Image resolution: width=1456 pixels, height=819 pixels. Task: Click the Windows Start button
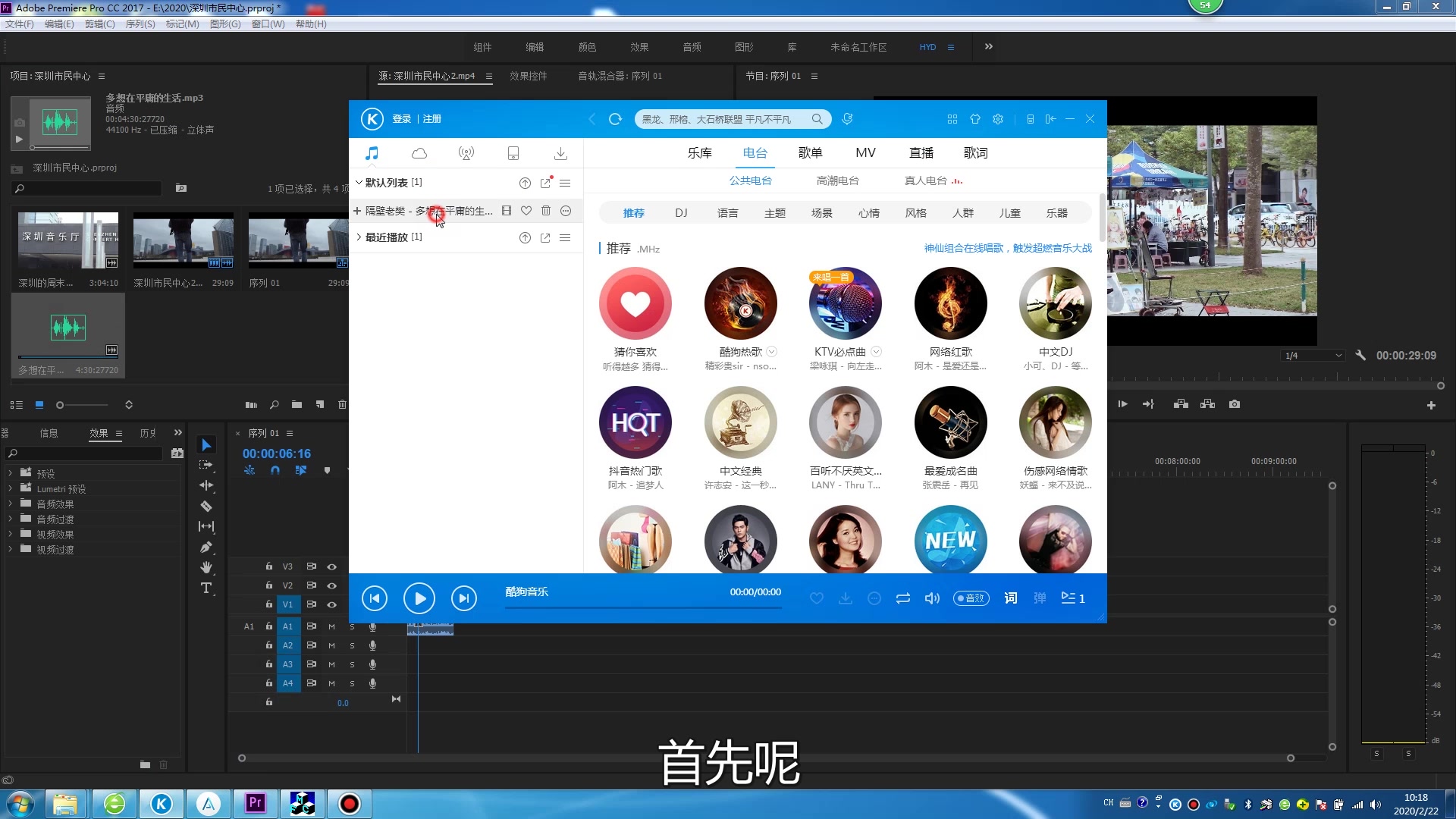20,803
